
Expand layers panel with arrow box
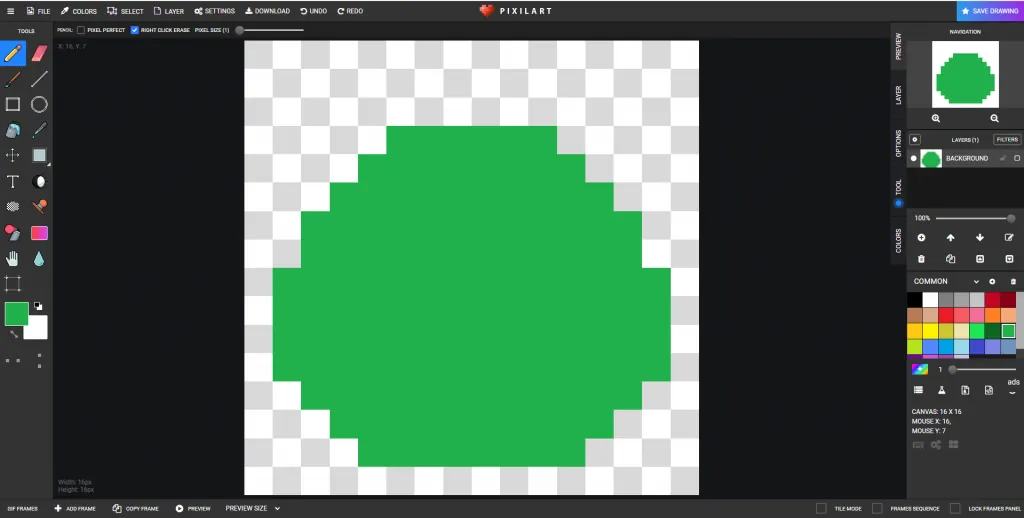(x=915, y=140)
